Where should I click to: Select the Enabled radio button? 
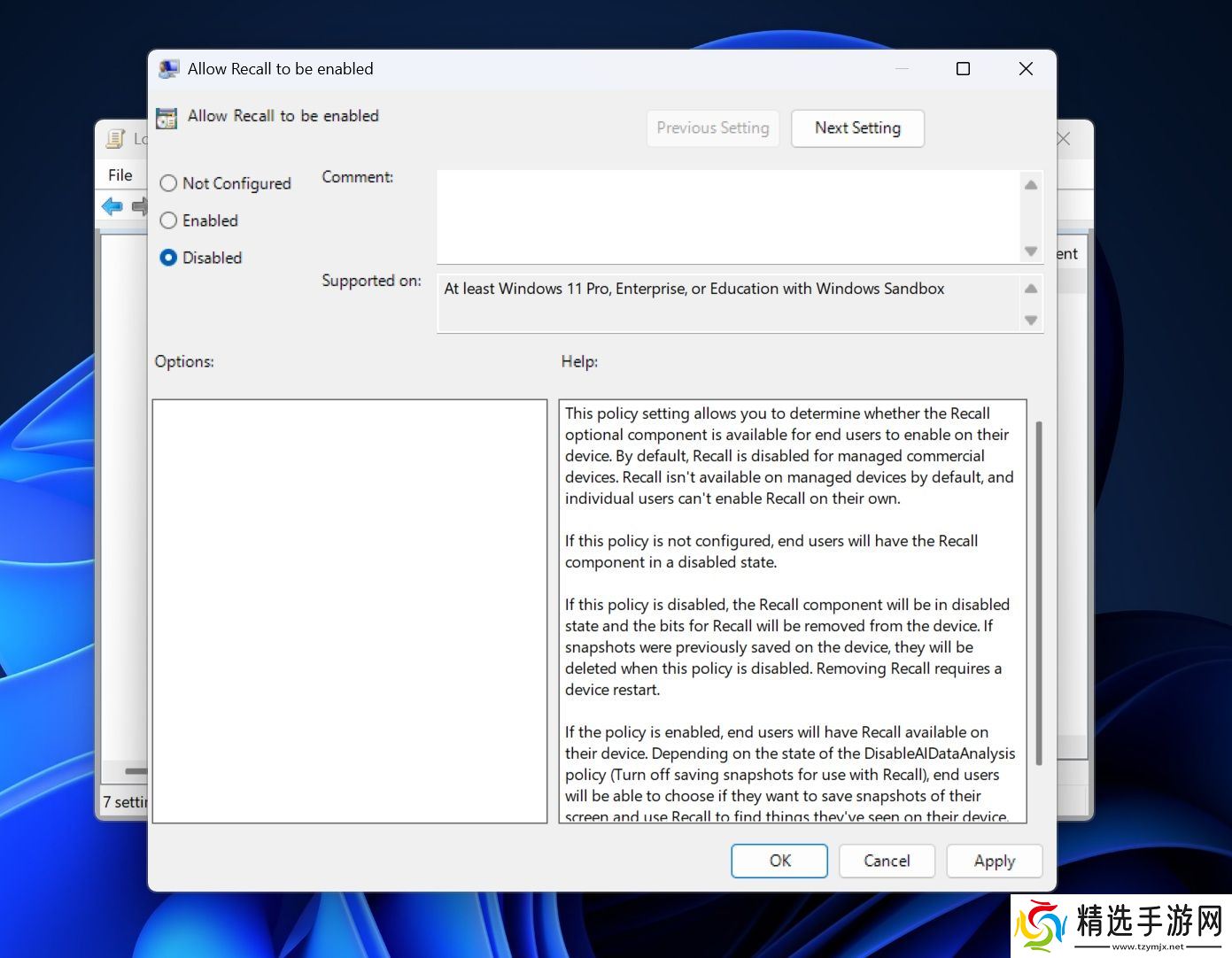(x=168, y=220)
